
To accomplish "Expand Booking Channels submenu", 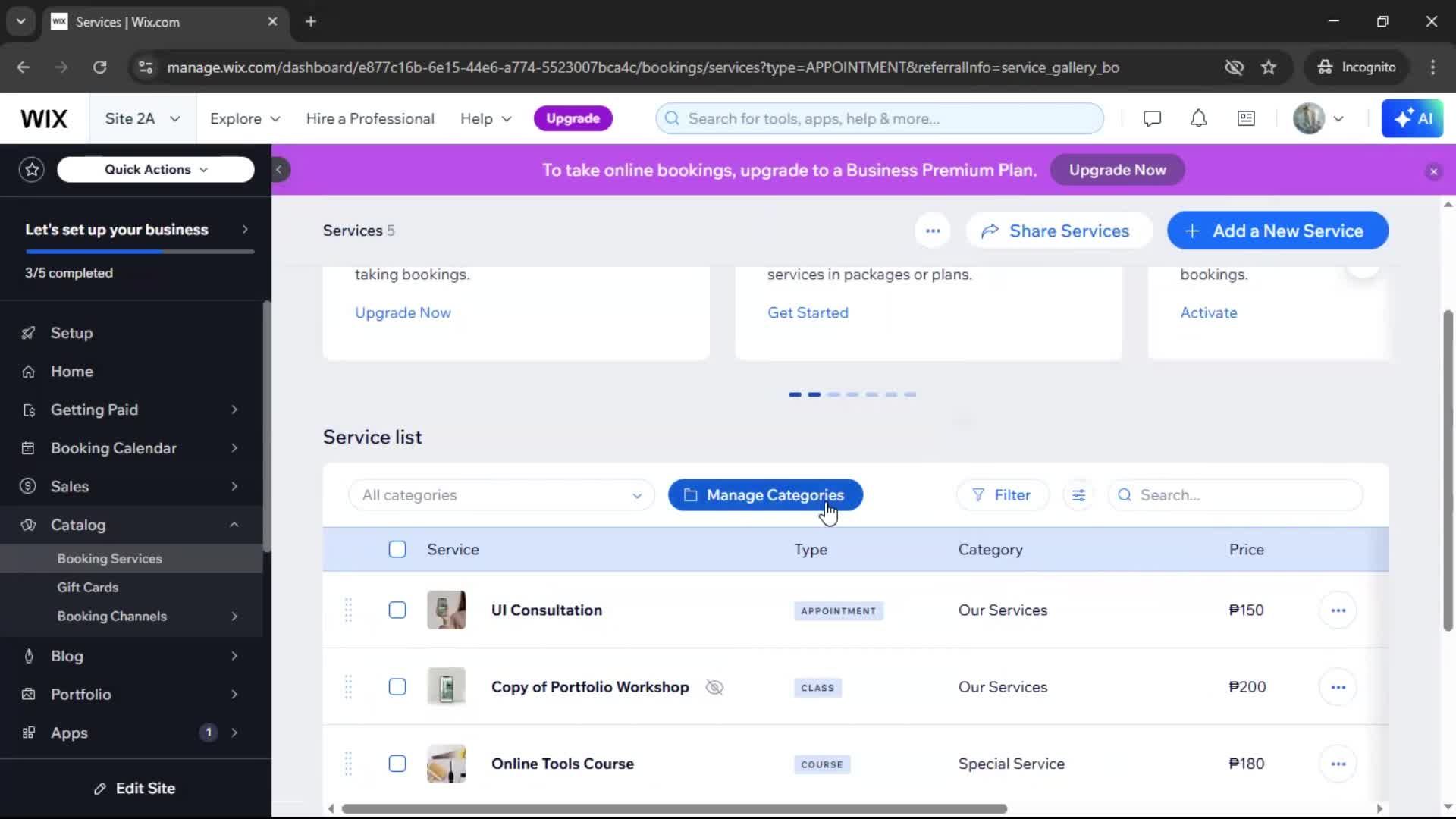I will [234, 617].
